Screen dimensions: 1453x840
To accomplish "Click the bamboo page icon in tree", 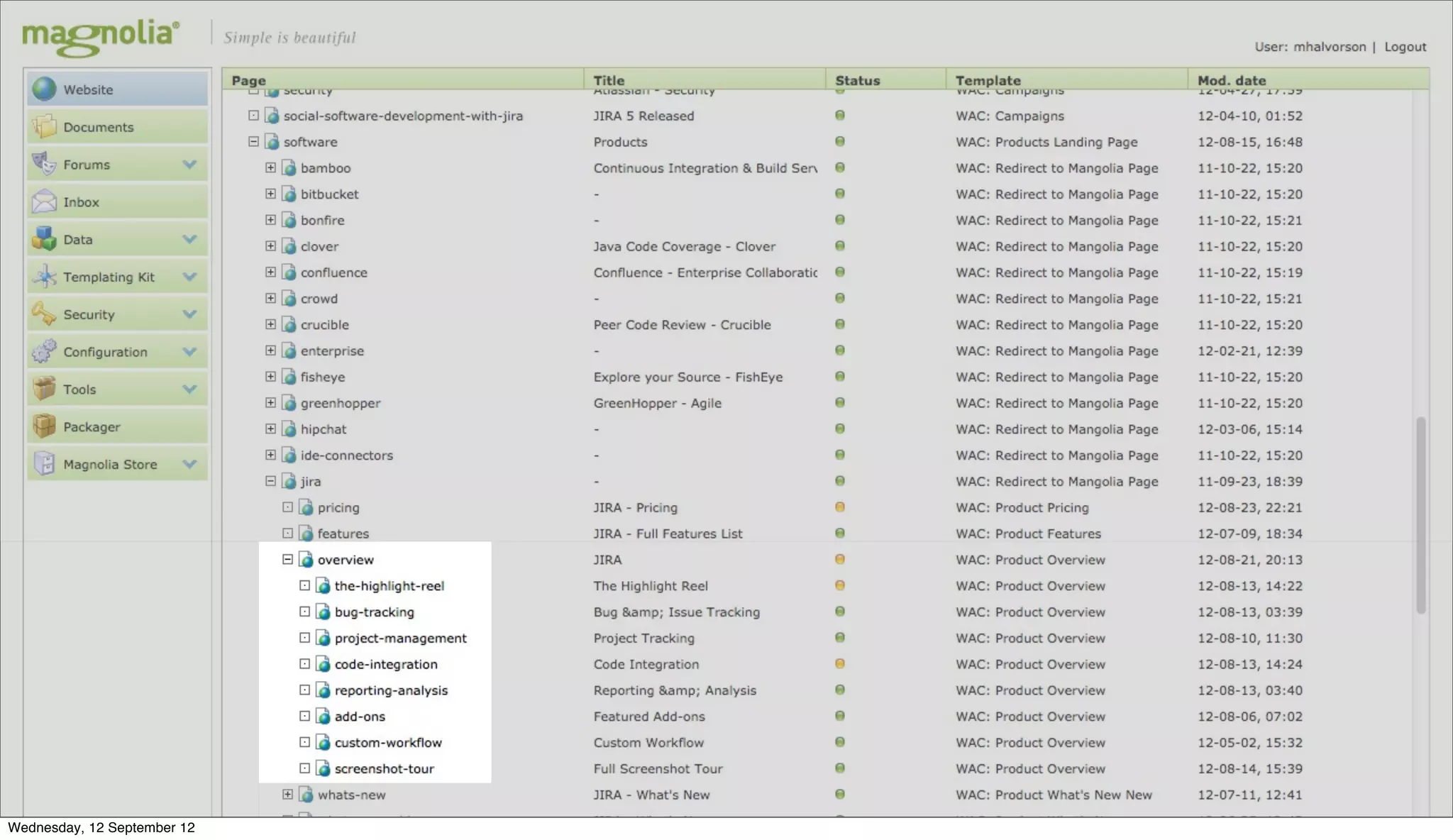I will point(289,168).
